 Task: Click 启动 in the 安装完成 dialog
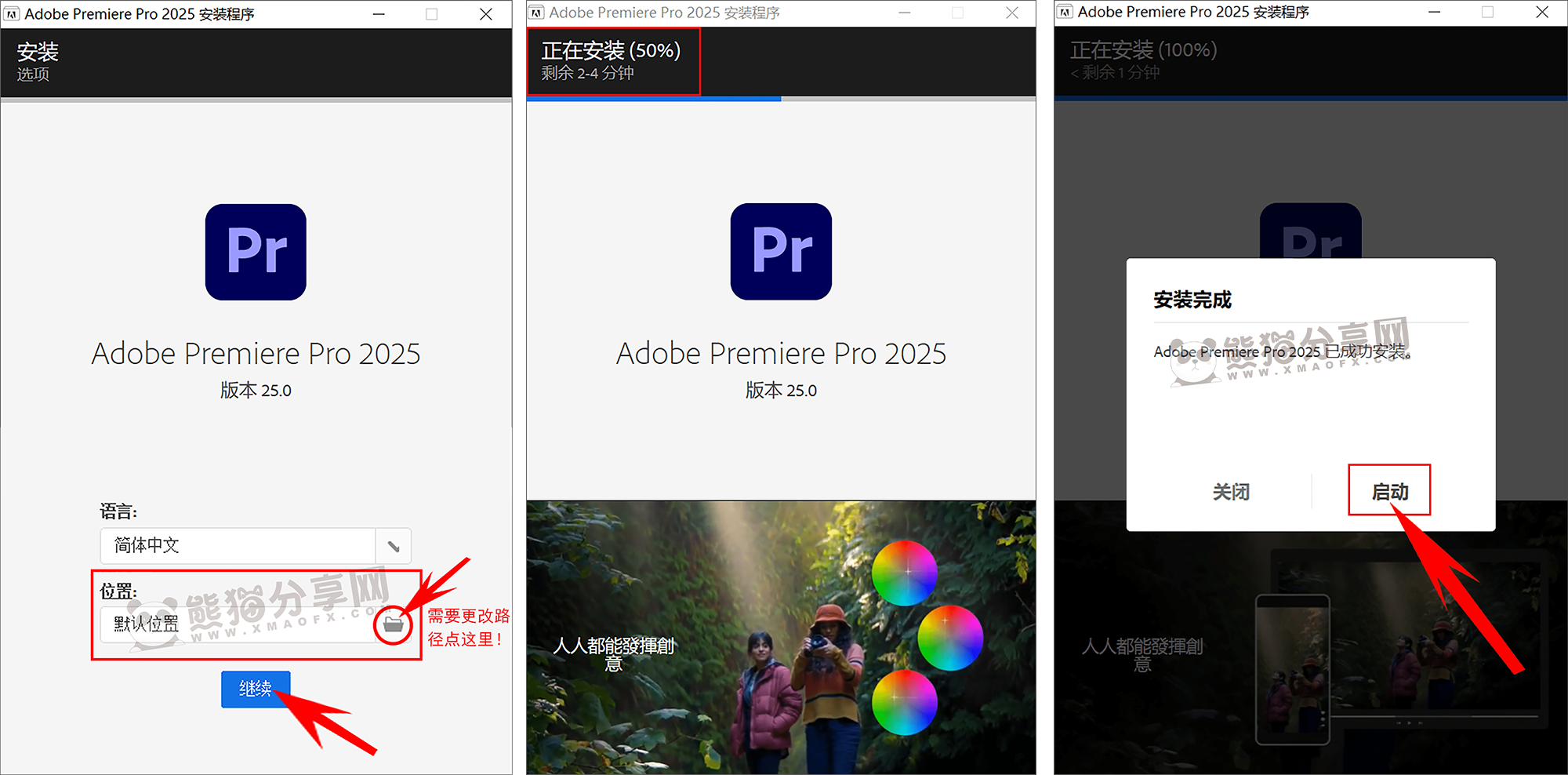click(1389, 491)
